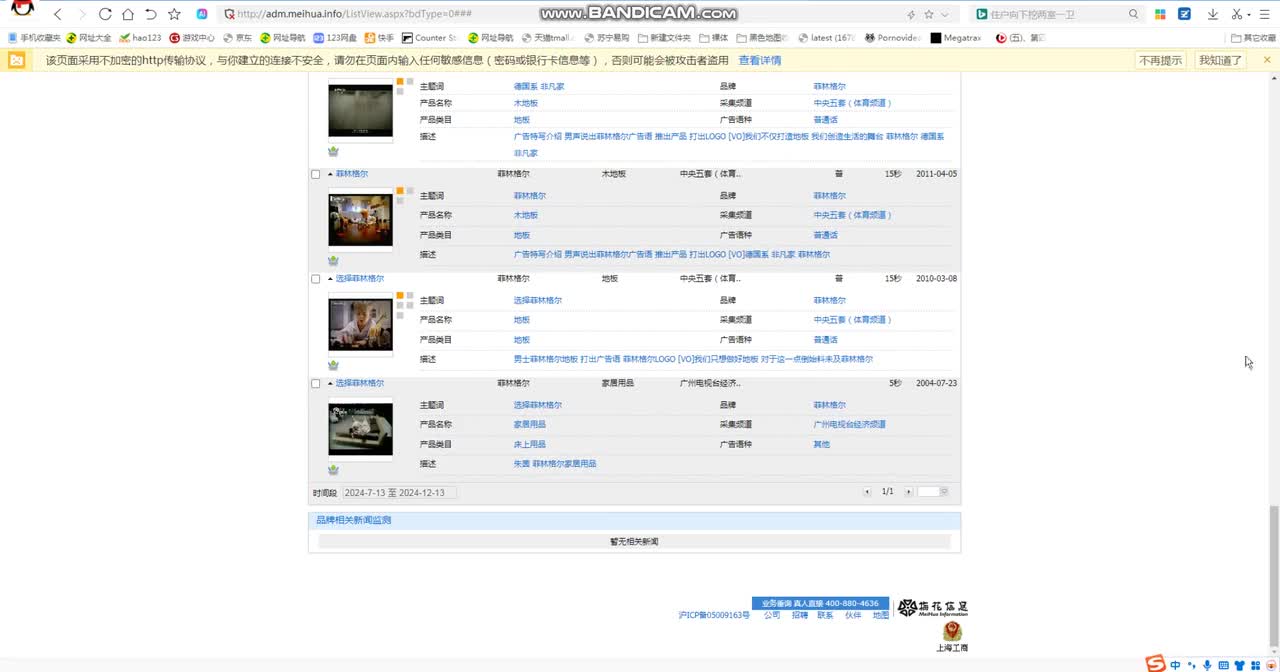Play the 2011-04-05 restaurant ad thumbnail
The height and width of the screenshot is (672, 1280).
(360, 220)
